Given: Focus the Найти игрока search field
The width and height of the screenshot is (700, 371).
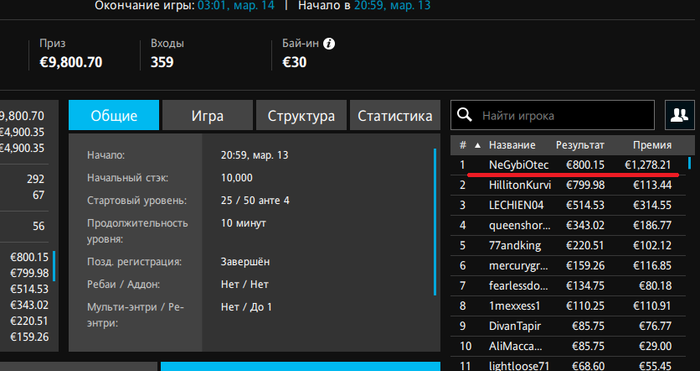Looking at the screenshot, I should pyautogui.click(x=553, y=115).
